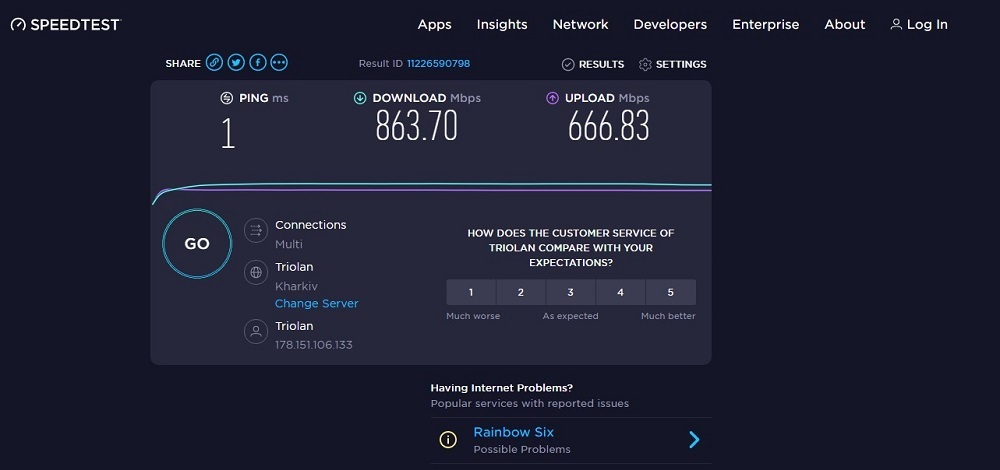Open the About menu
Screen dimensions: 1000x470
coord(844,24)
